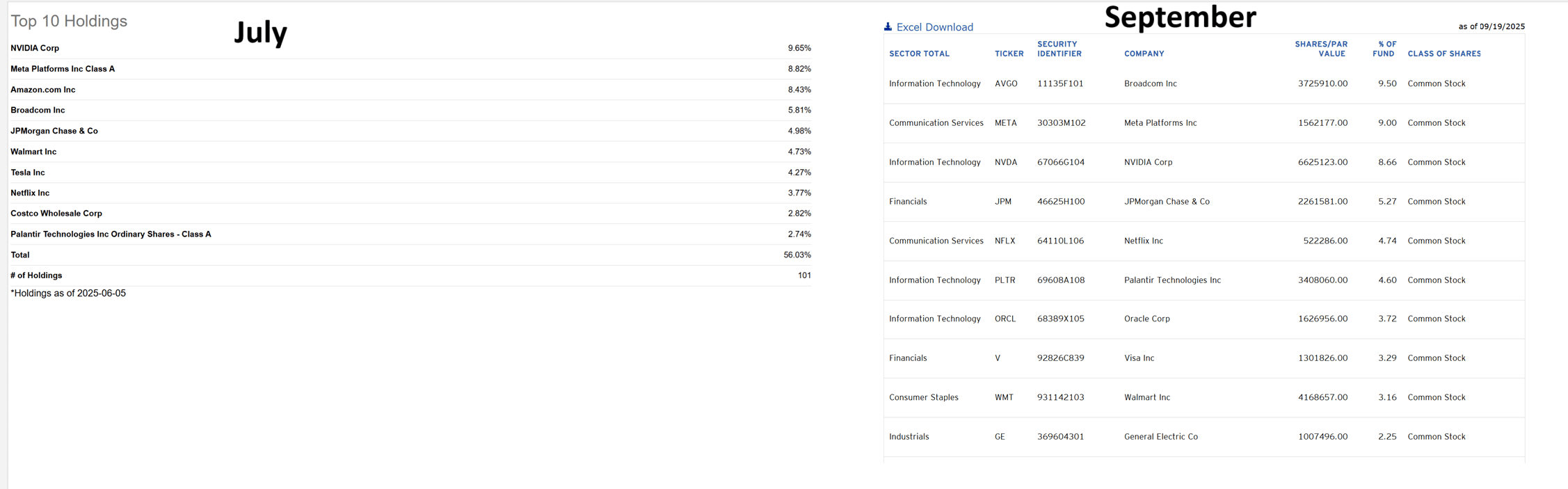
Task: Click shares value 6625123.00
Action: [x=1322, y=162]
